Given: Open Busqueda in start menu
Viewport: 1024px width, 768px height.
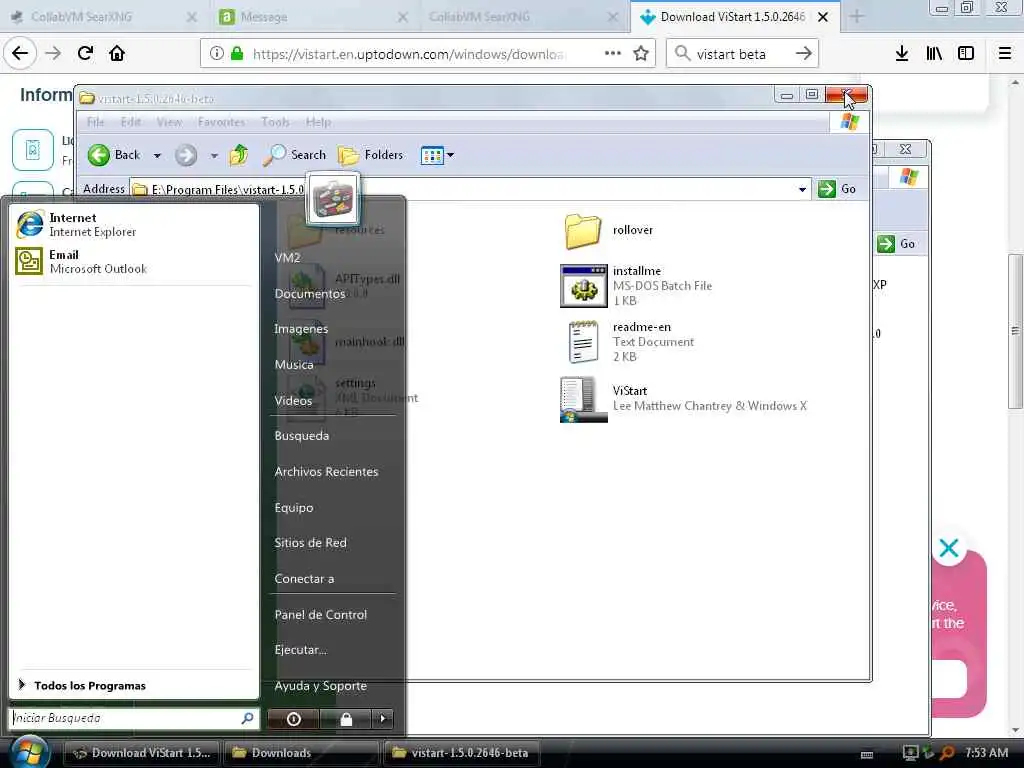Looking at the screenshot, I should pyautogui.click(x=302, y=436).
